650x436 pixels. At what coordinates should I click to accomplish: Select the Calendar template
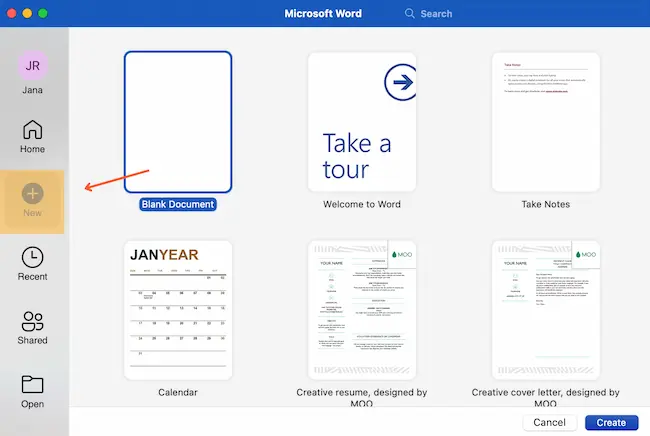(x=178, y=310)
